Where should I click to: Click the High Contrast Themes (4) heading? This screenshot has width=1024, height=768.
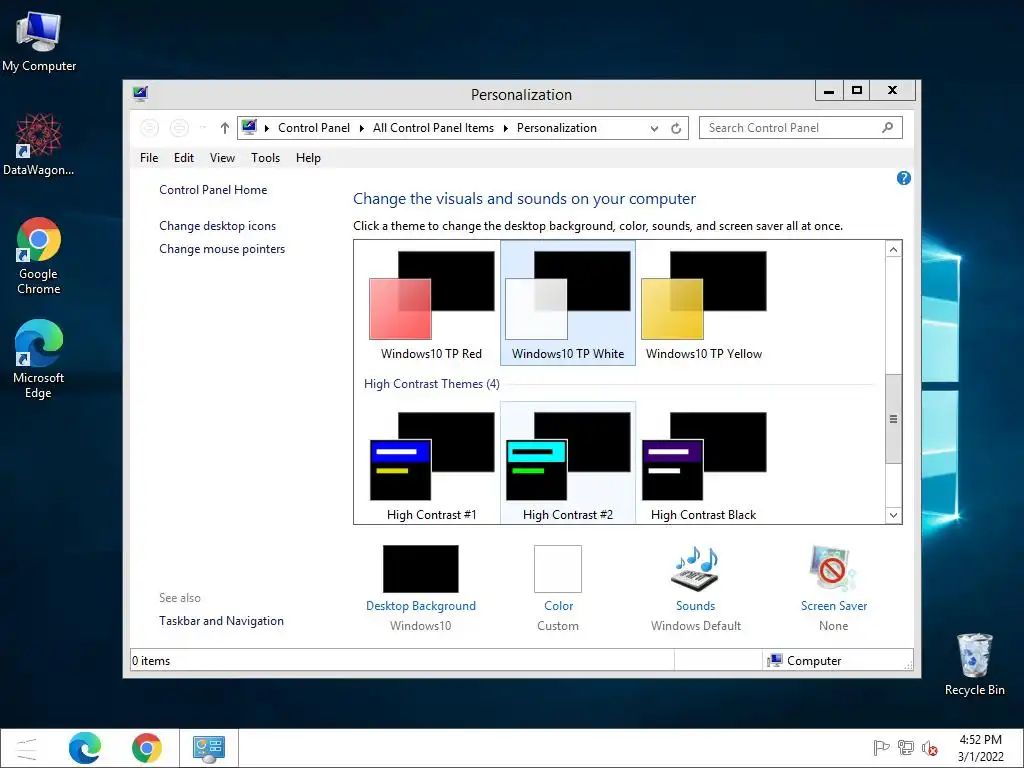tap(432, 384)
